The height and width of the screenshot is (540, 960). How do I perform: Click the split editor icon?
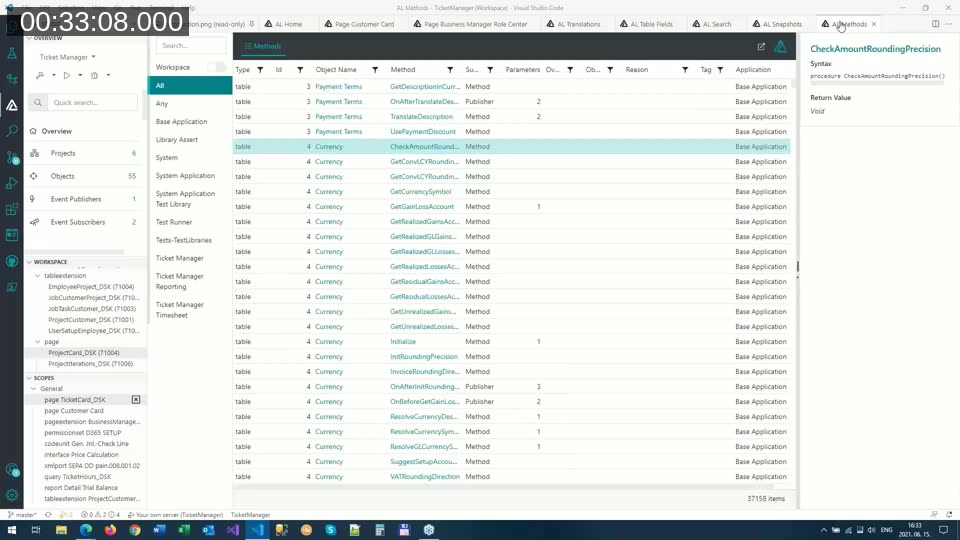(x=936, y=24)
